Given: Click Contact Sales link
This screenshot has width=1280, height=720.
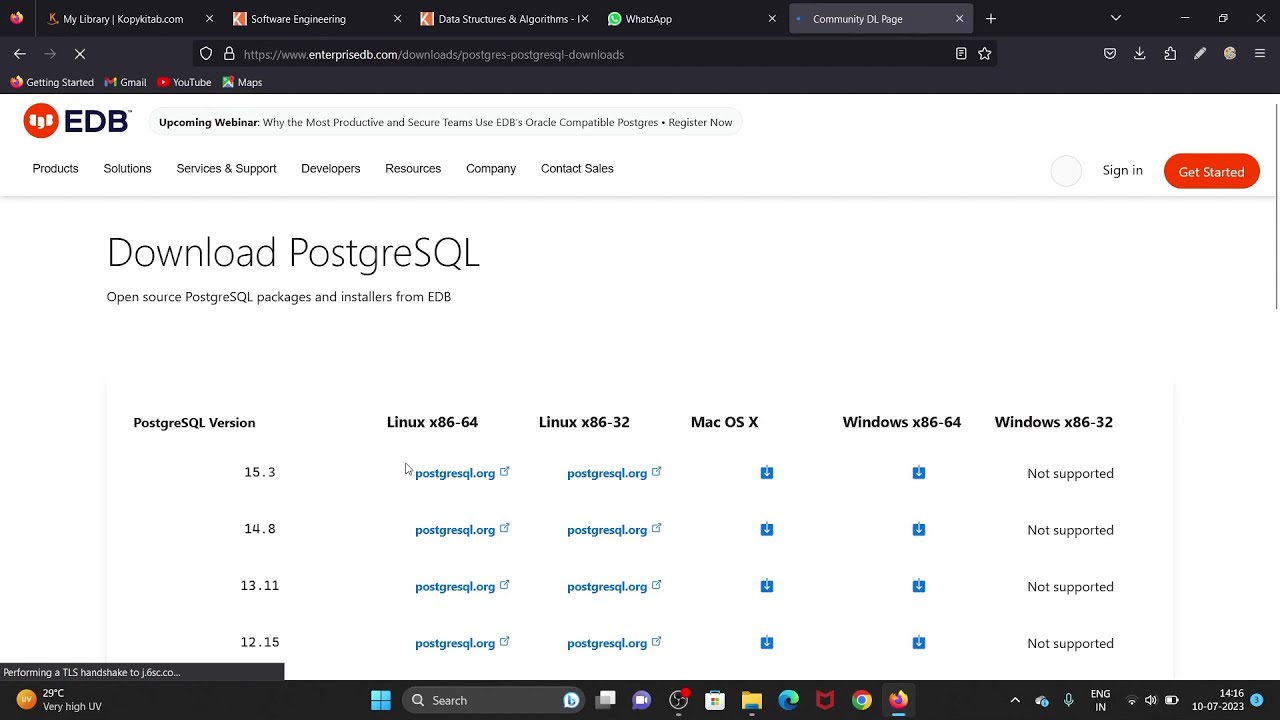Looking at the screenshot, I should click(577, 169).
